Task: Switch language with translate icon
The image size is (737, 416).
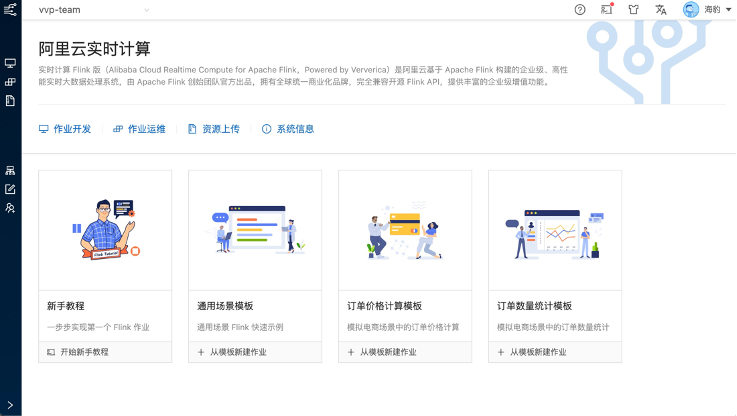Action: tap(661, 9)
